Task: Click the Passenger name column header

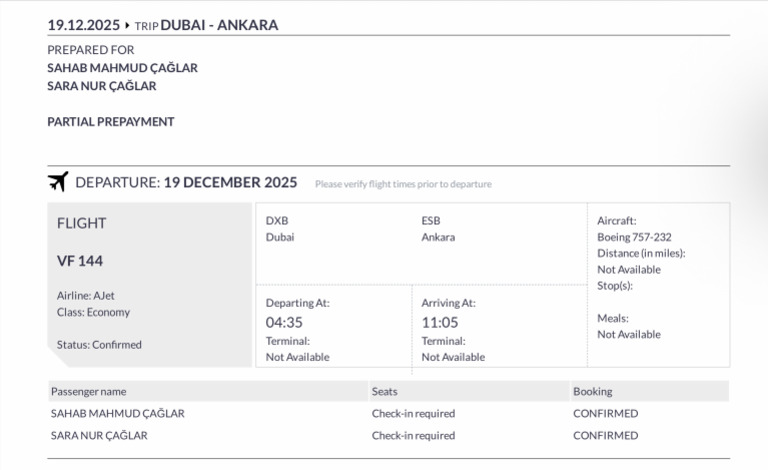Action: tap(89, 392)
